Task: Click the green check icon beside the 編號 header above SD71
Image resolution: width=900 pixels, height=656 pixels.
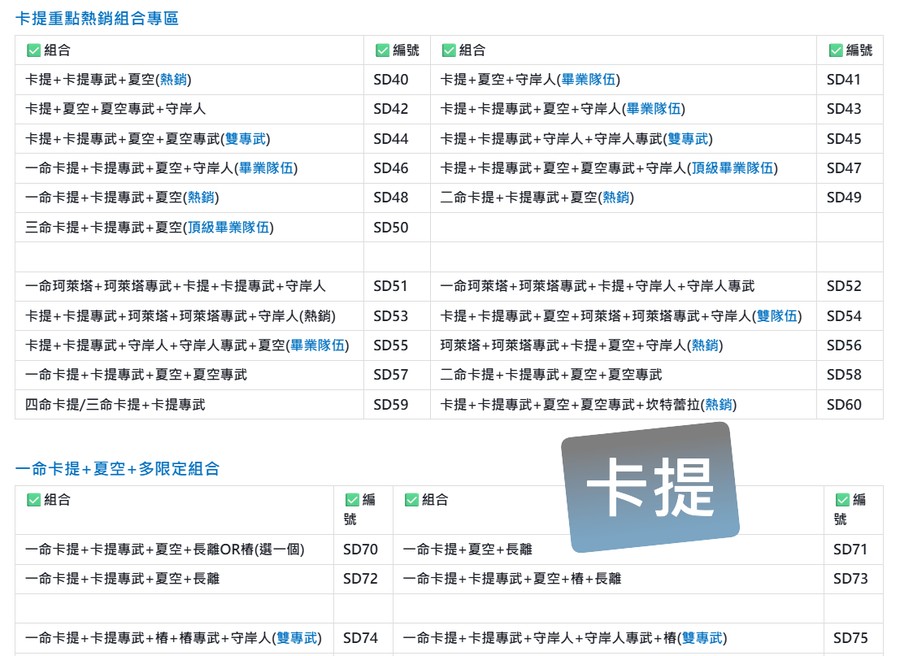Action: pos(843,500)
